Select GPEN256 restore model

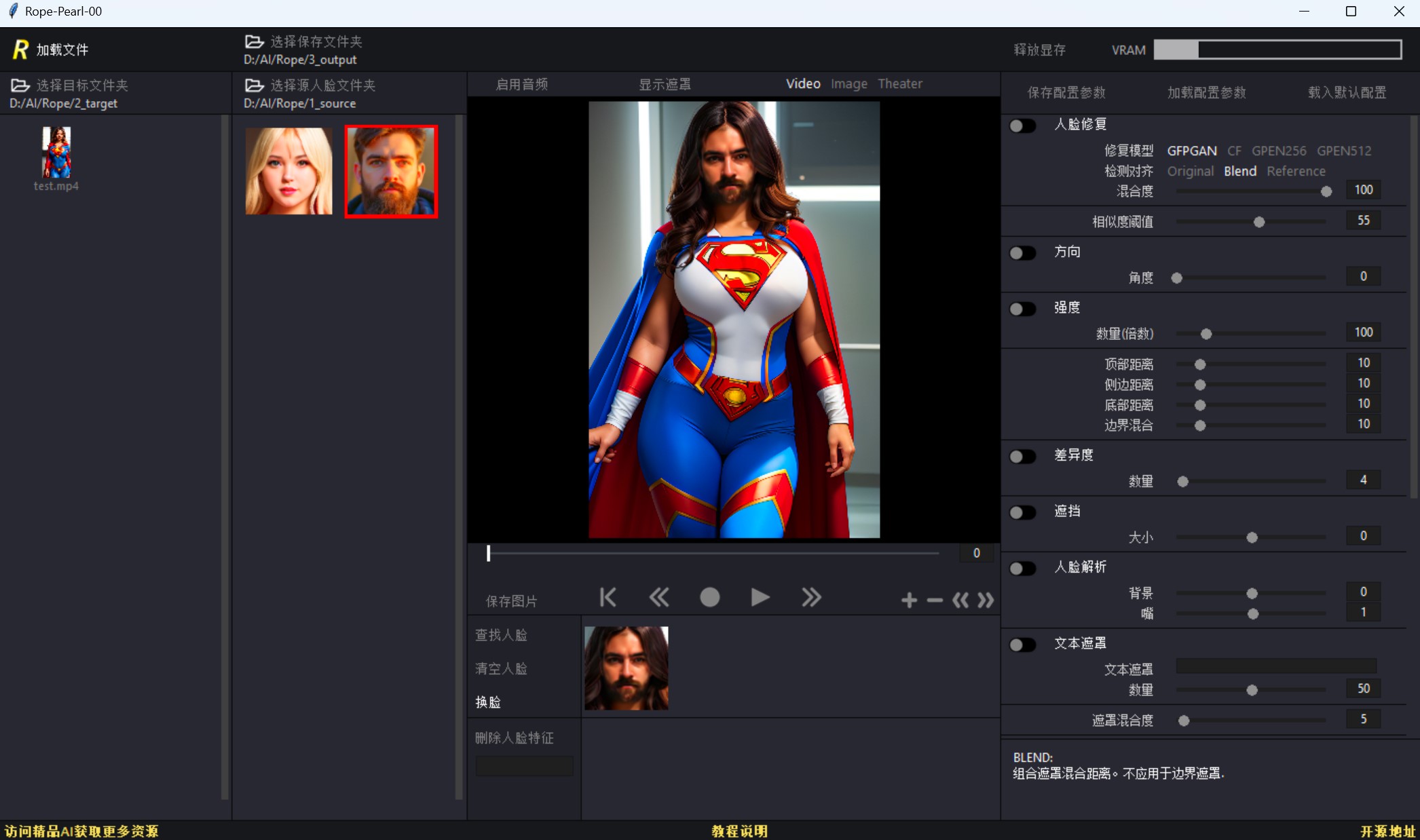(x=1279, y=151)
